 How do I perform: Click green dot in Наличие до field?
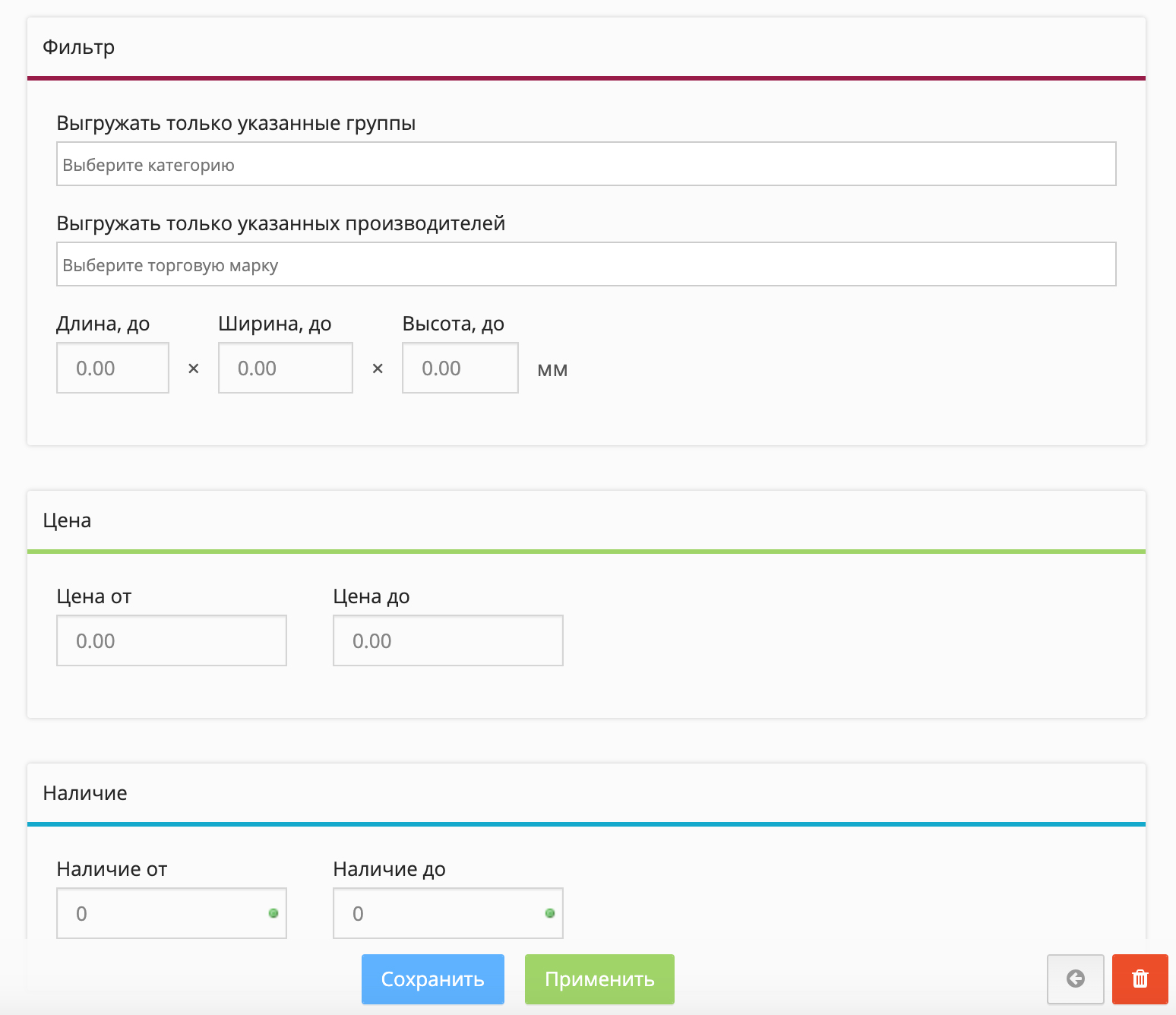click(x=550, y=913)
